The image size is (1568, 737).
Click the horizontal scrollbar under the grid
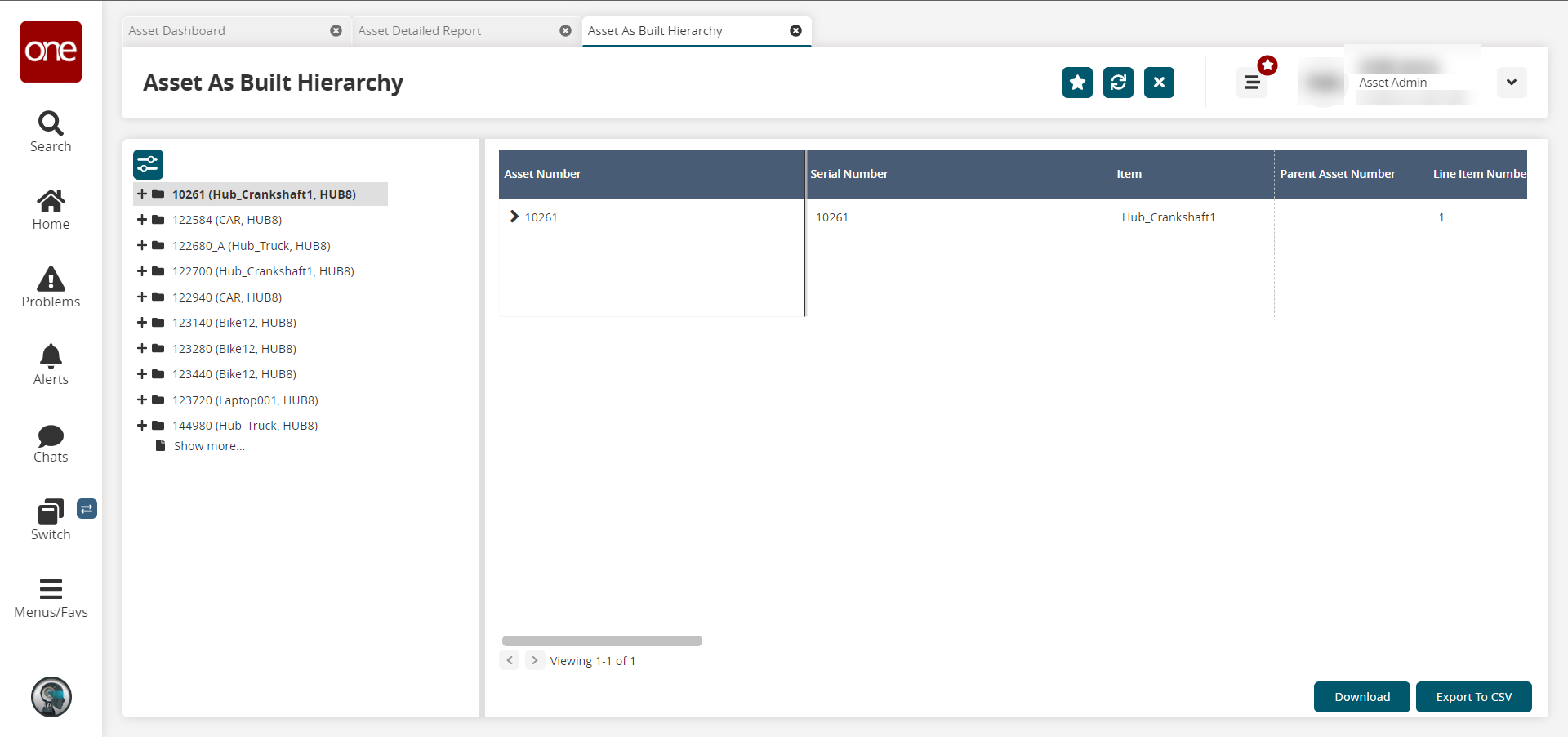point(602,641)
